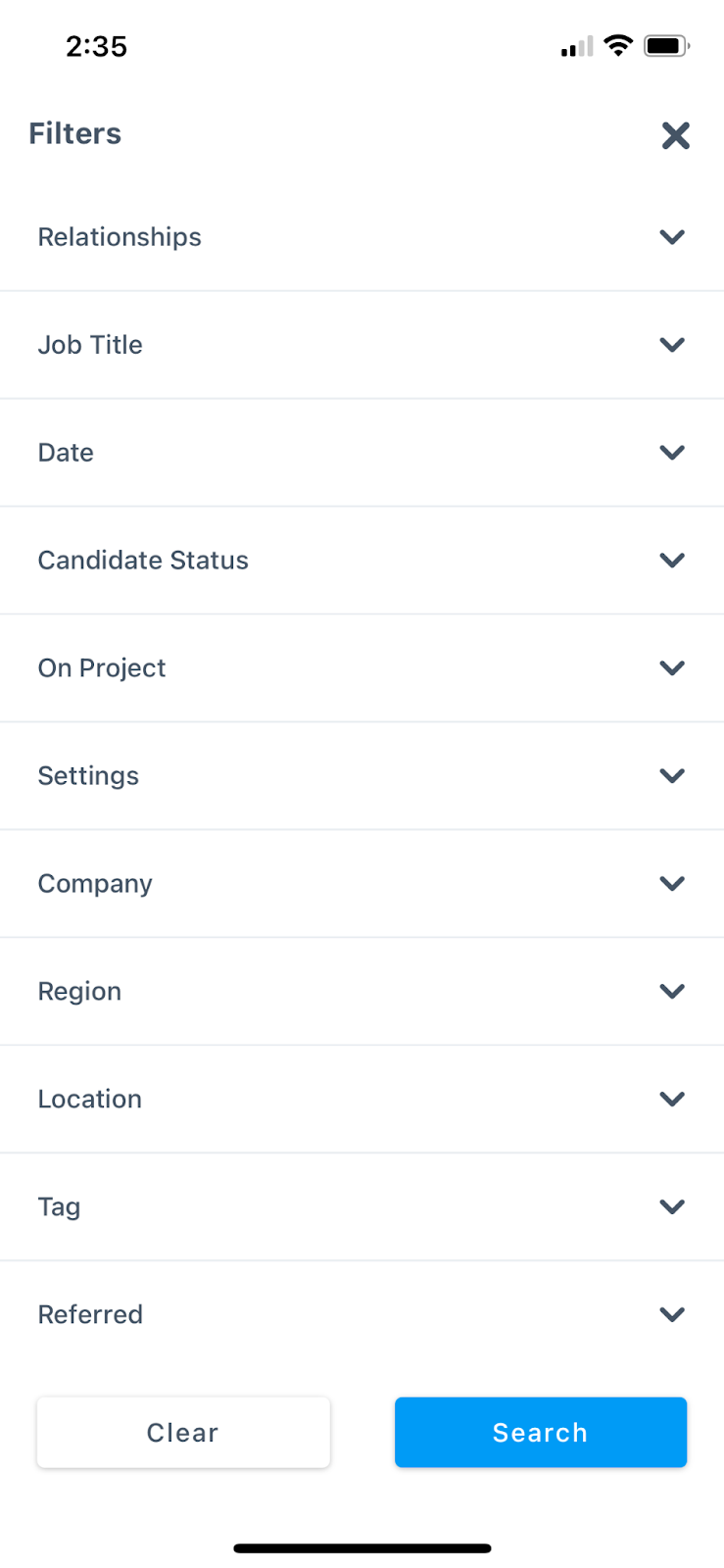Expand the Job Title chevron arrow
724x1568 pixels.
672,345
